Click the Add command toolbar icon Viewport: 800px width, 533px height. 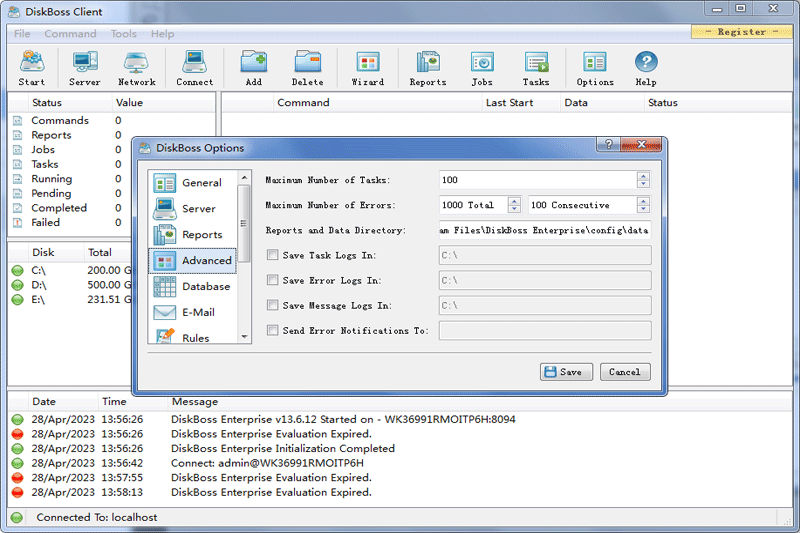[253, 68]
